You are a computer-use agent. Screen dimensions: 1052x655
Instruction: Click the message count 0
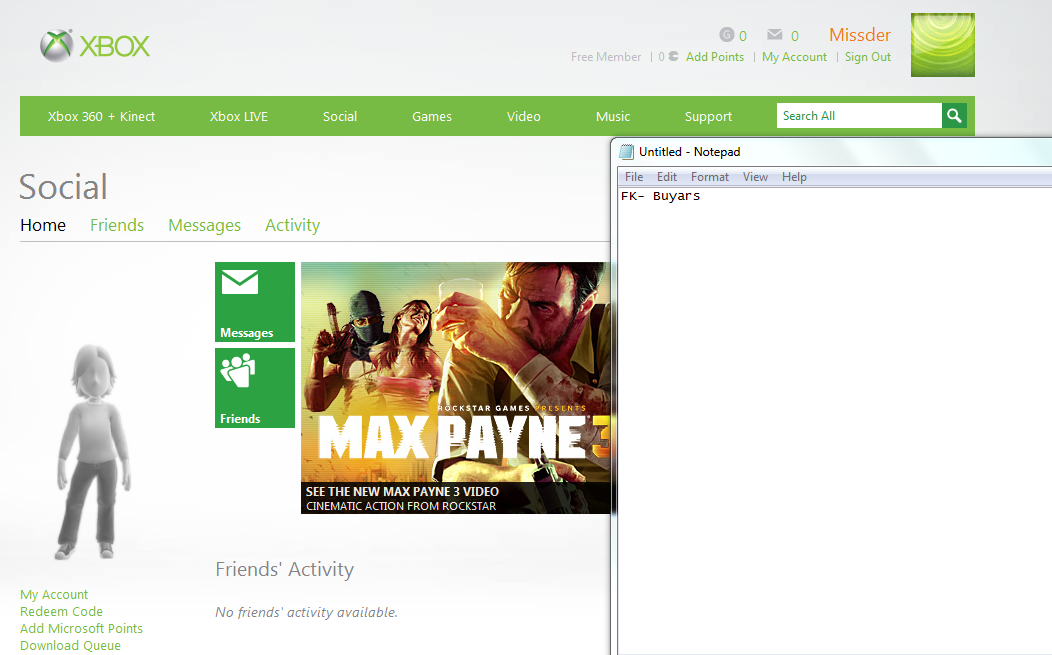pos(794,36)
